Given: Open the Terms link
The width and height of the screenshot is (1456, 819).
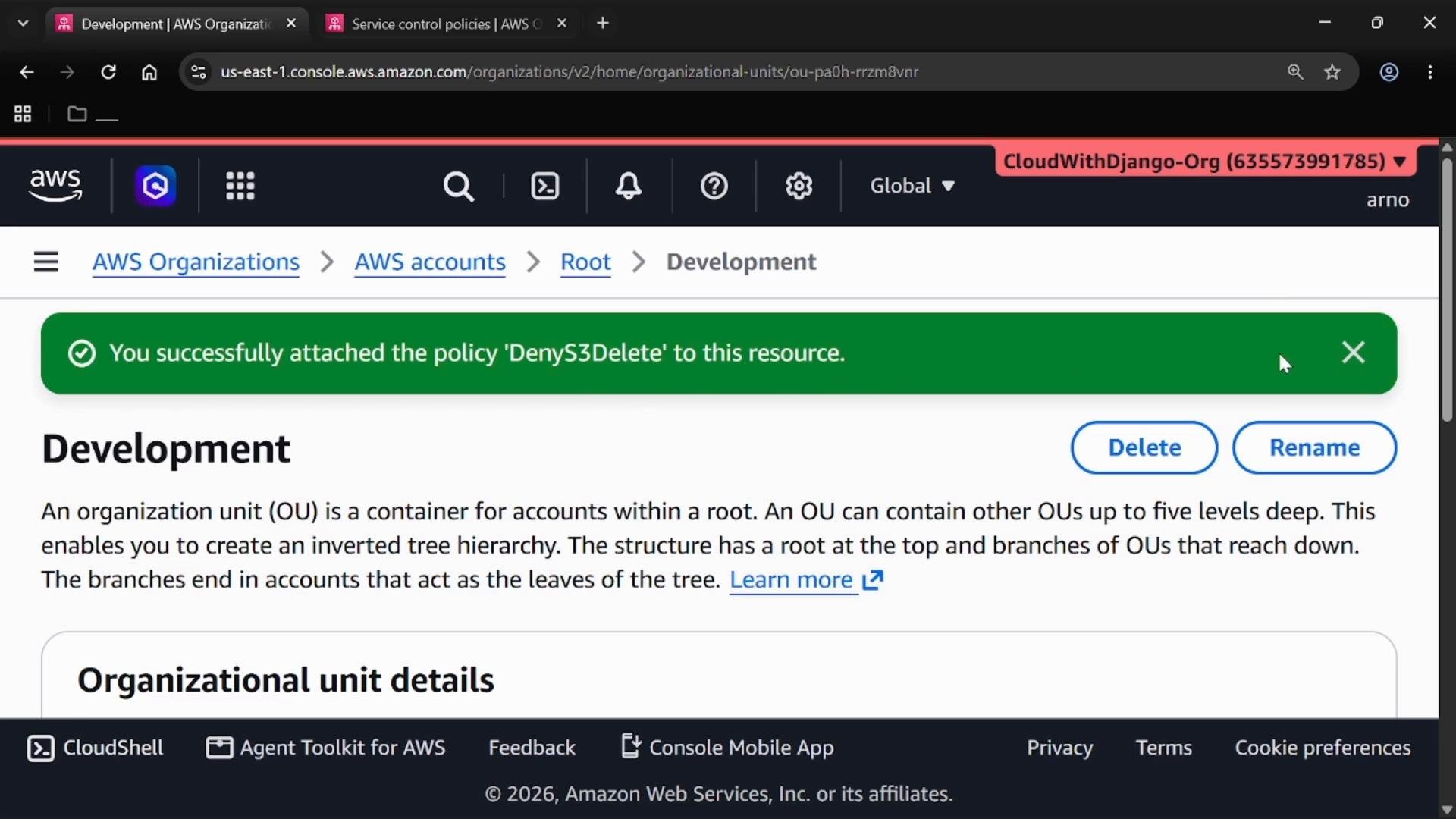Looking at the screenshot, I should click(1163, 748).
